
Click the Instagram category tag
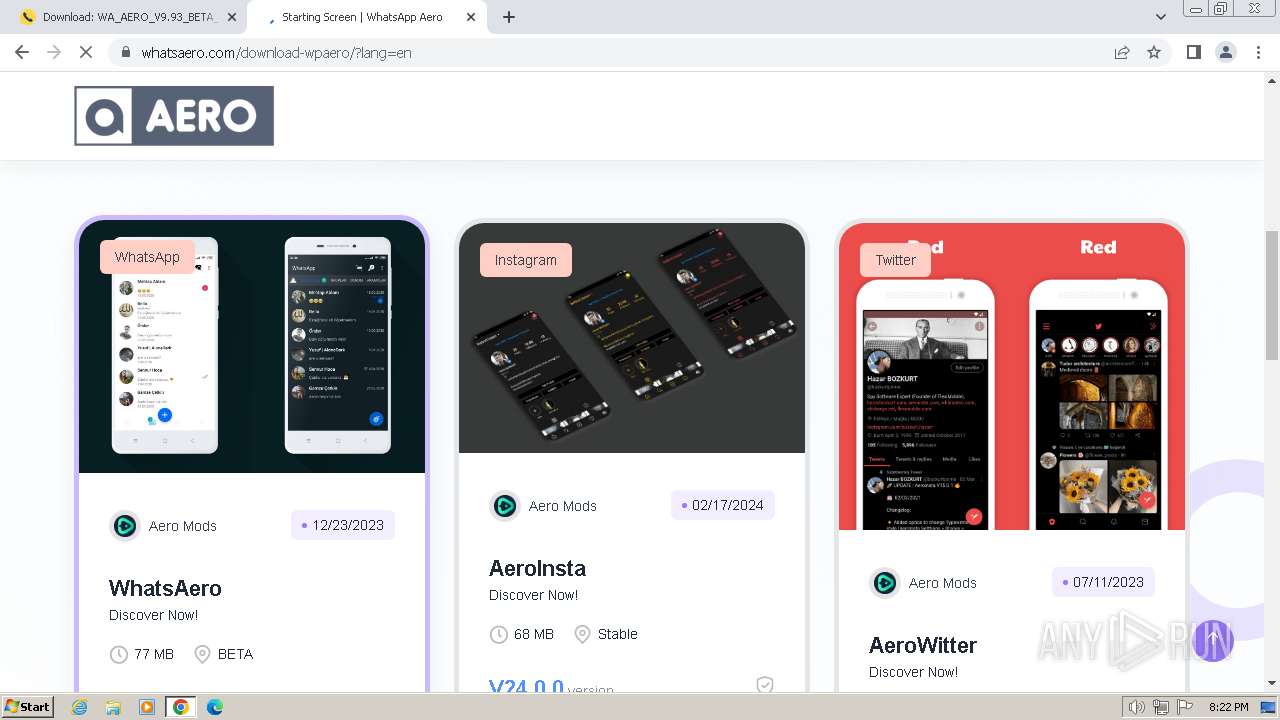click(525, 260)
